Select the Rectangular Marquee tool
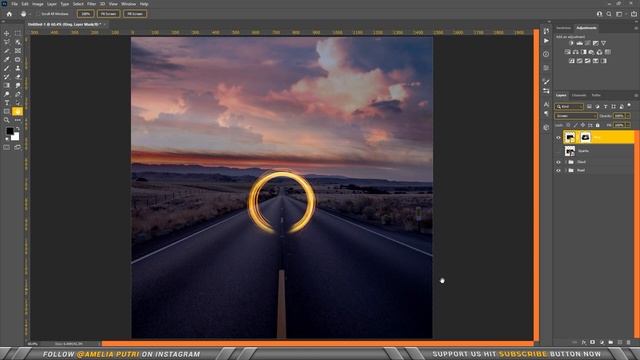 18,33
